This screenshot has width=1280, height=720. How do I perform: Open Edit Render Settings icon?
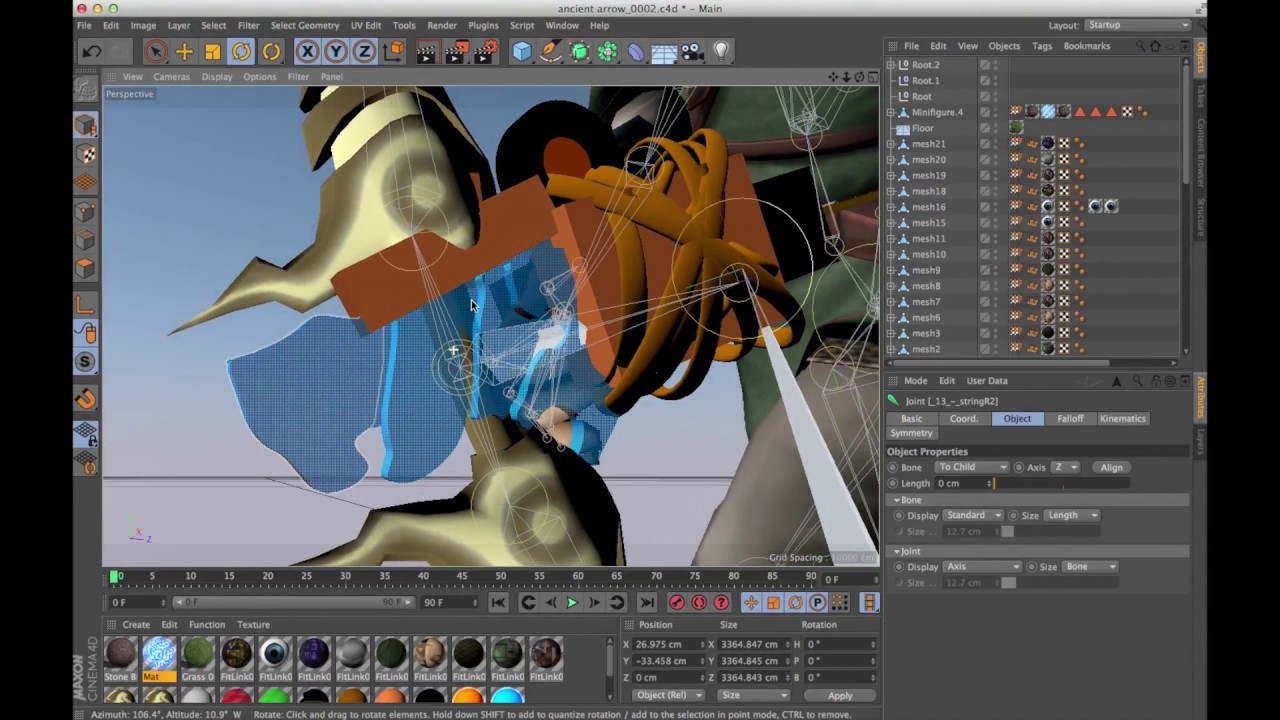pyautogui.click(x=485, y=52)
